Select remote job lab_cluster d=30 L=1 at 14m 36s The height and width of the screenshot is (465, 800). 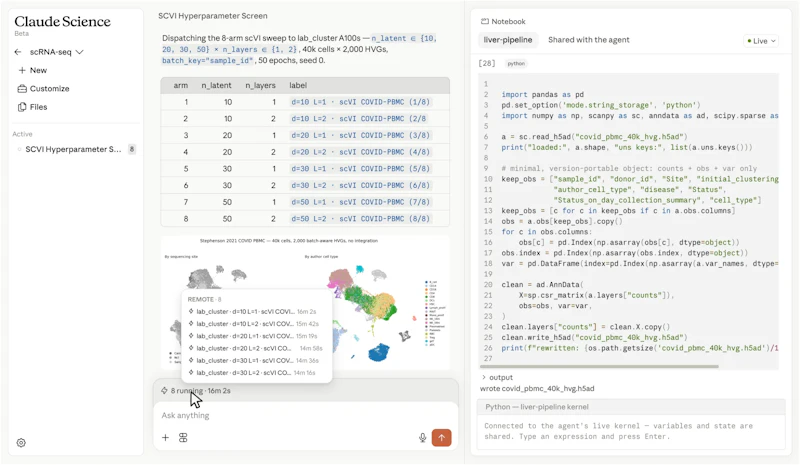pyautogui.click(x=253, y=360)
